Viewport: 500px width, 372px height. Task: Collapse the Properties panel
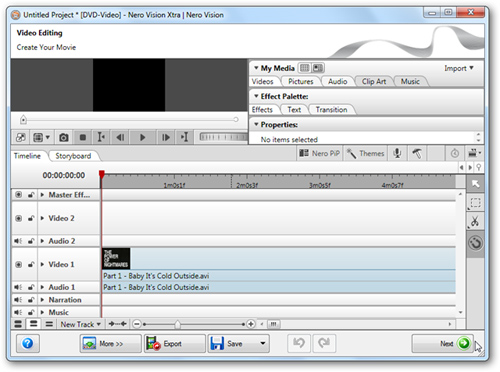tap(256, 125)
